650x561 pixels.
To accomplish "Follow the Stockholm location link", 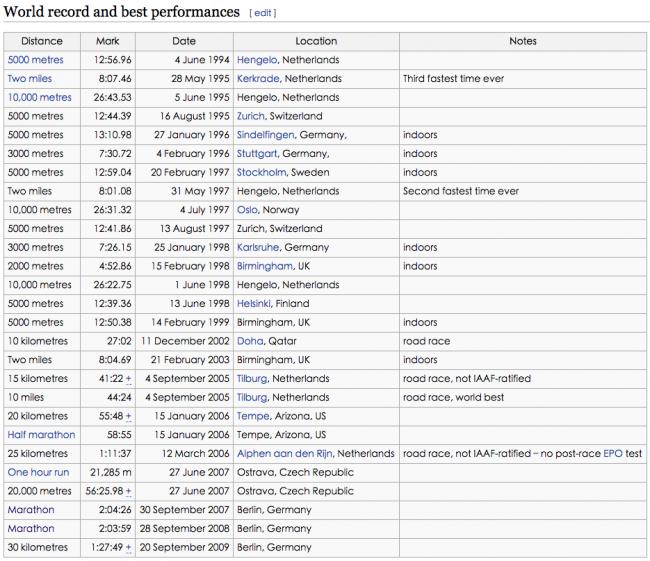I will pos(262,172).
